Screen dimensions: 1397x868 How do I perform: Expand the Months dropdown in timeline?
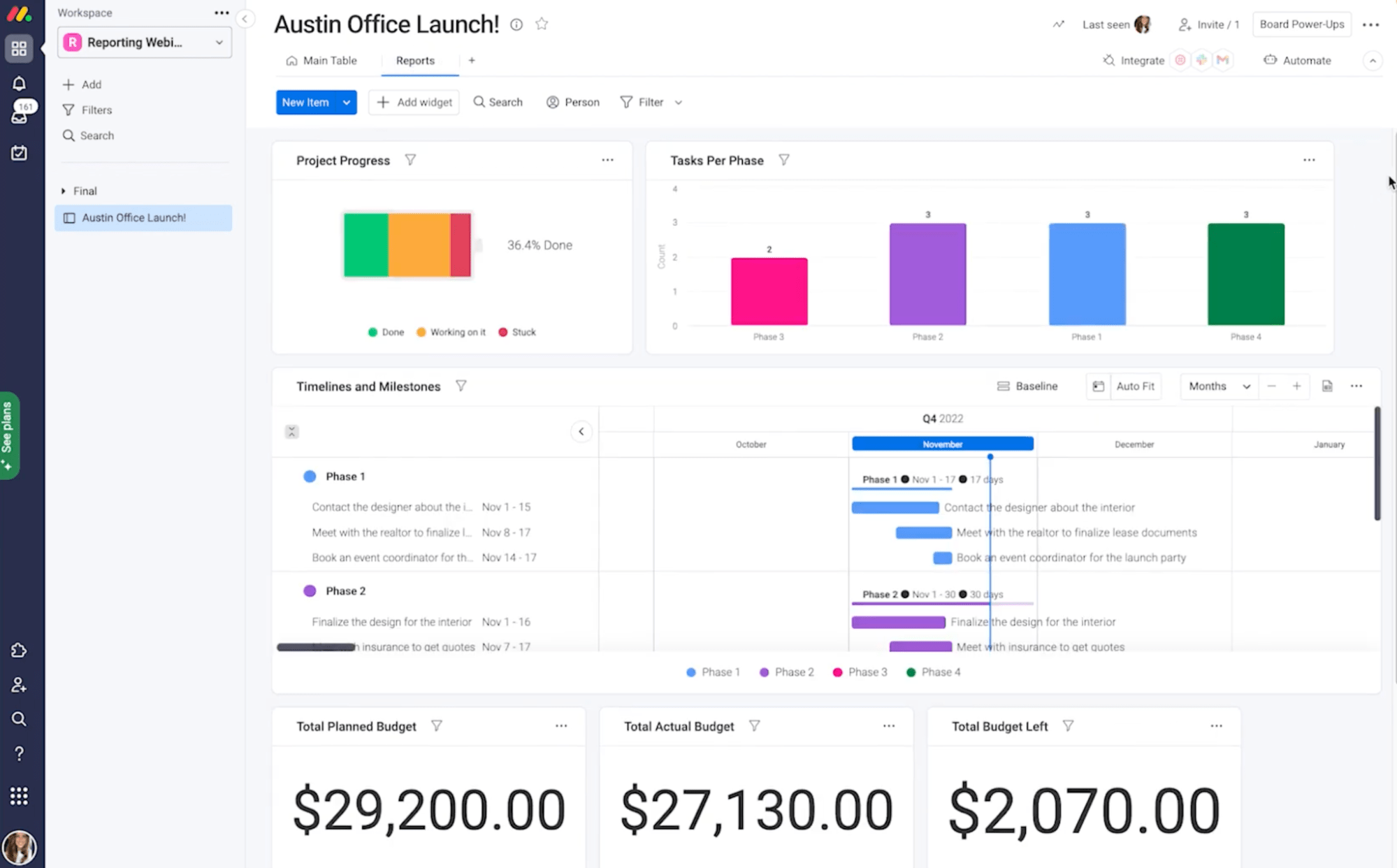click(1217, 386)
